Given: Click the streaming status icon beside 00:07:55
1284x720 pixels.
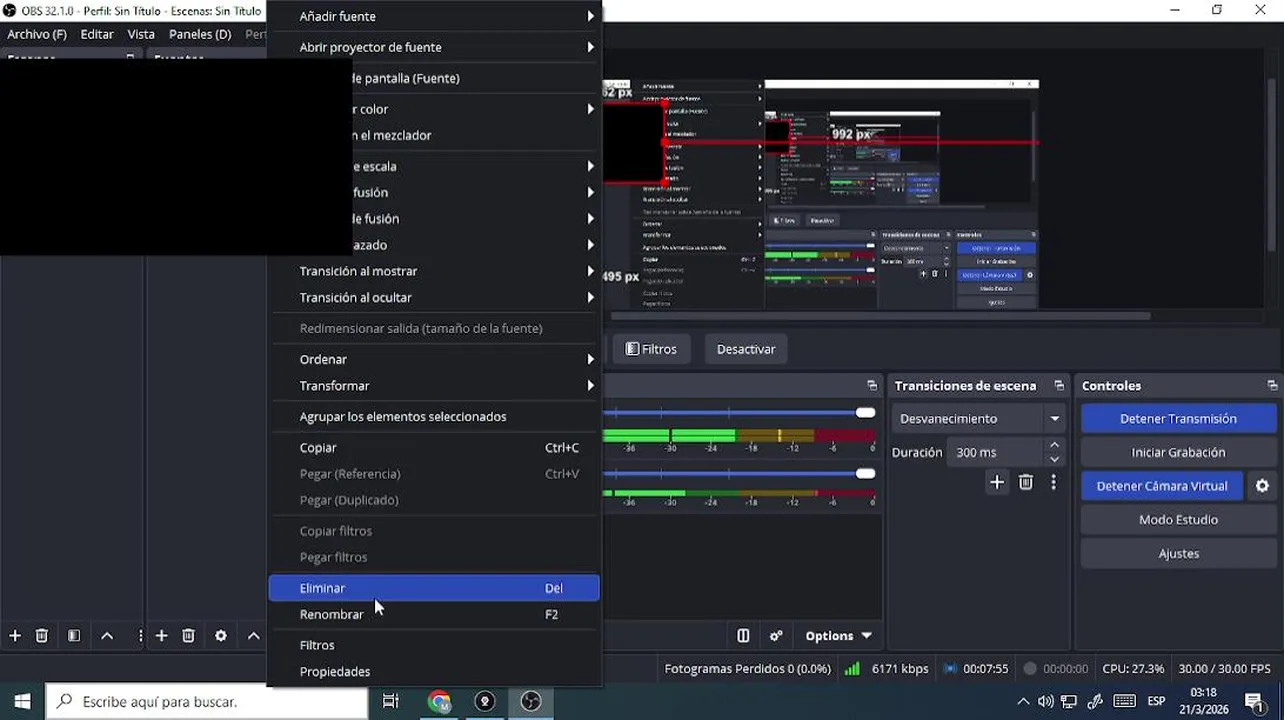Looking at the screenshot, I should click(x=950, y=669).
